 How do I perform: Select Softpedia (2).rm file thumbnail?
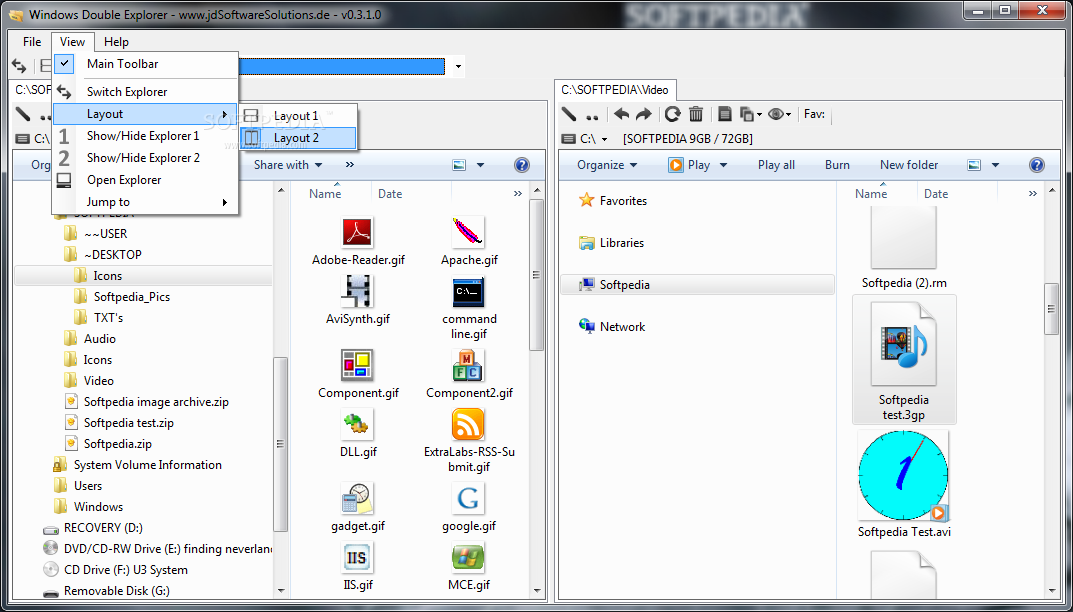[x=903, y=238]
